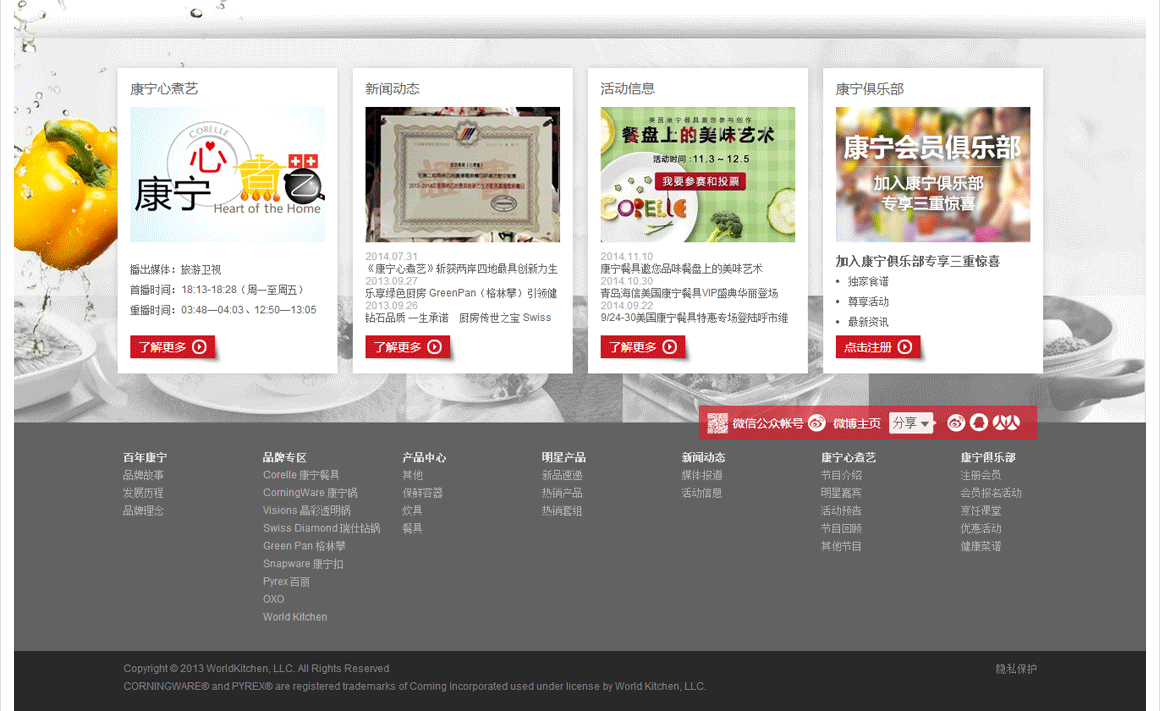The width and height of the screenshot is (1160, 711).
Task: Open event 9/24-30美国康宁餐具特惠专场
Action: click(695, 317)
